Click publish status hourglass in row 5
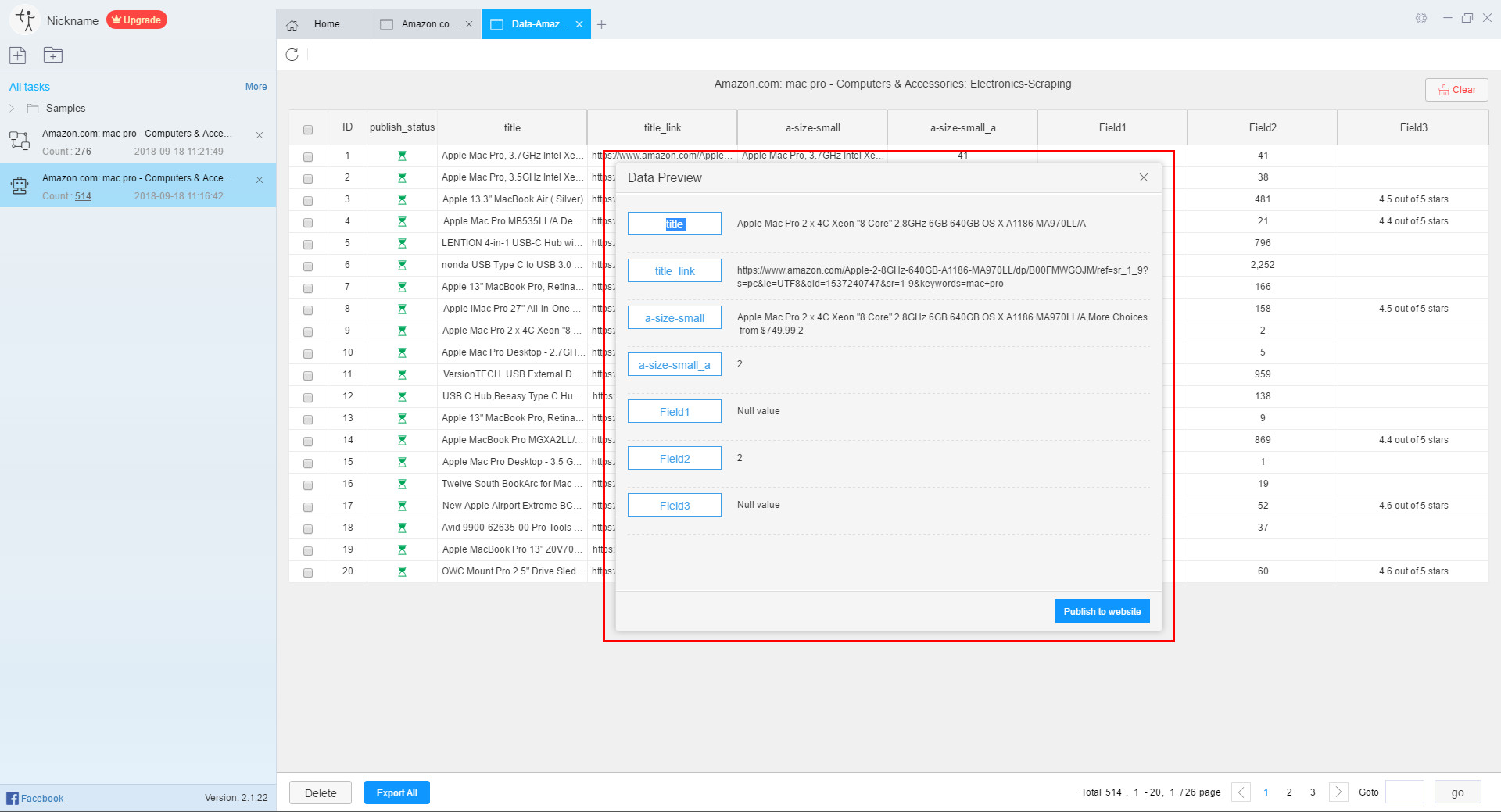This screenshot has height=812, width=1501. coord(402,243)
